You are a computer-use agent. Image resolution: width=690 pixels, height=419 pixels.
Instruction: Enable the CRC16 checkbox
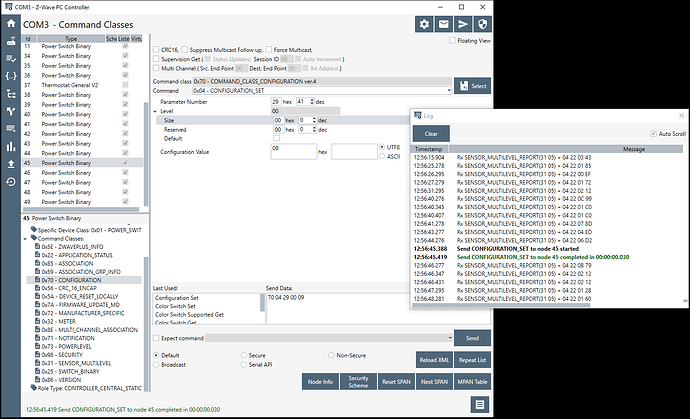coord(156,48)
